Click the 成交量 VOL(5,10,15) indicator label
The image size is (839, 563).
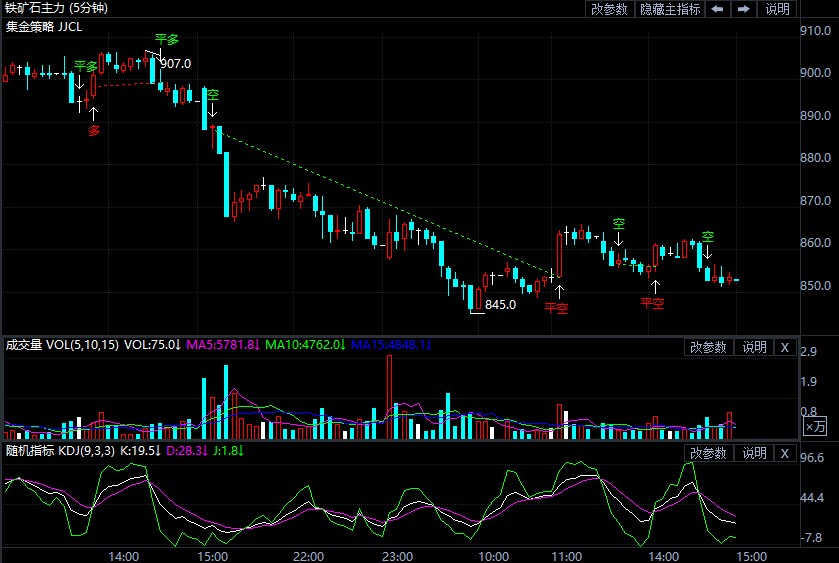62,346
